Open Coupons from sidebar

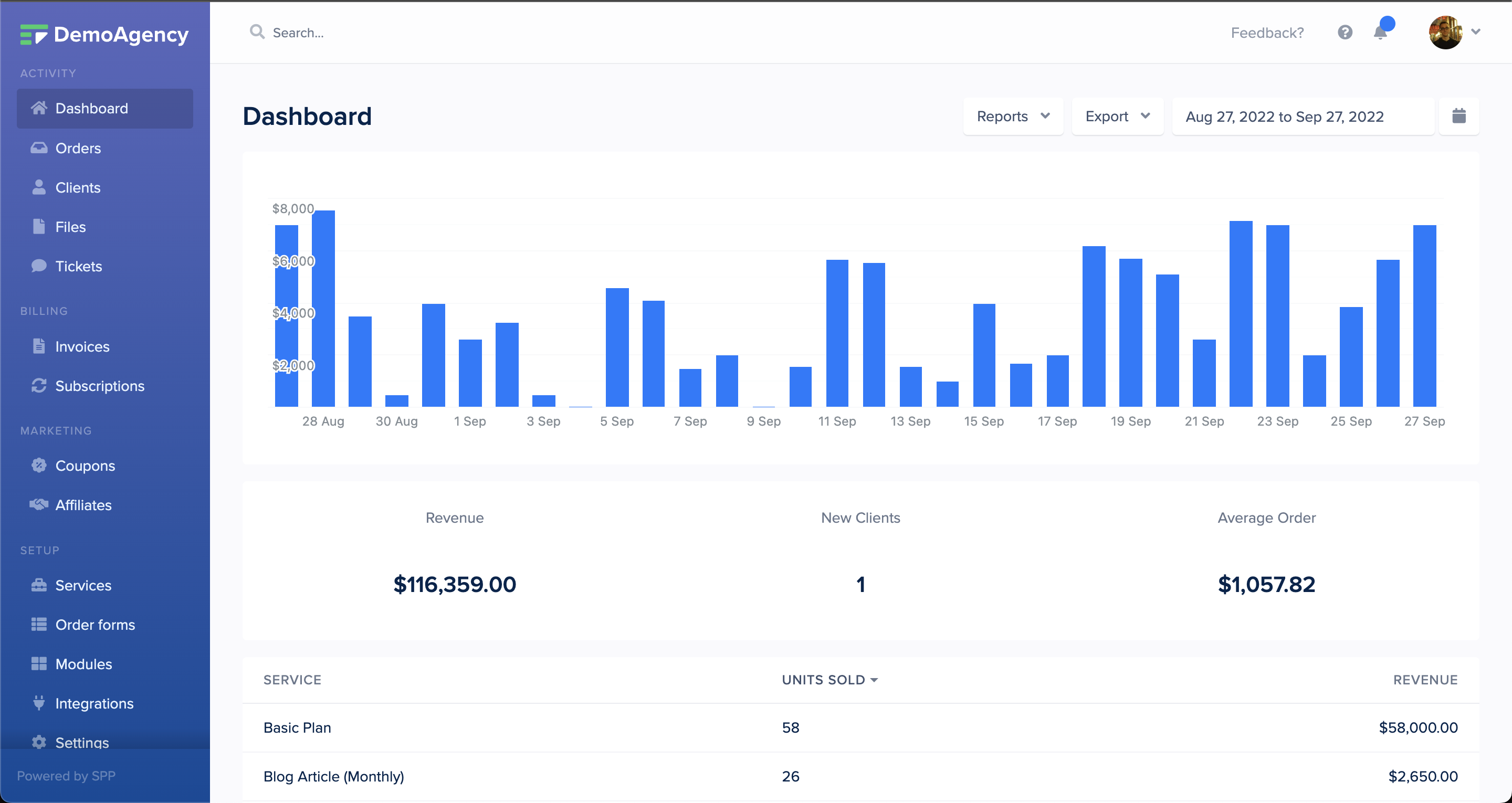pos(85,466)
